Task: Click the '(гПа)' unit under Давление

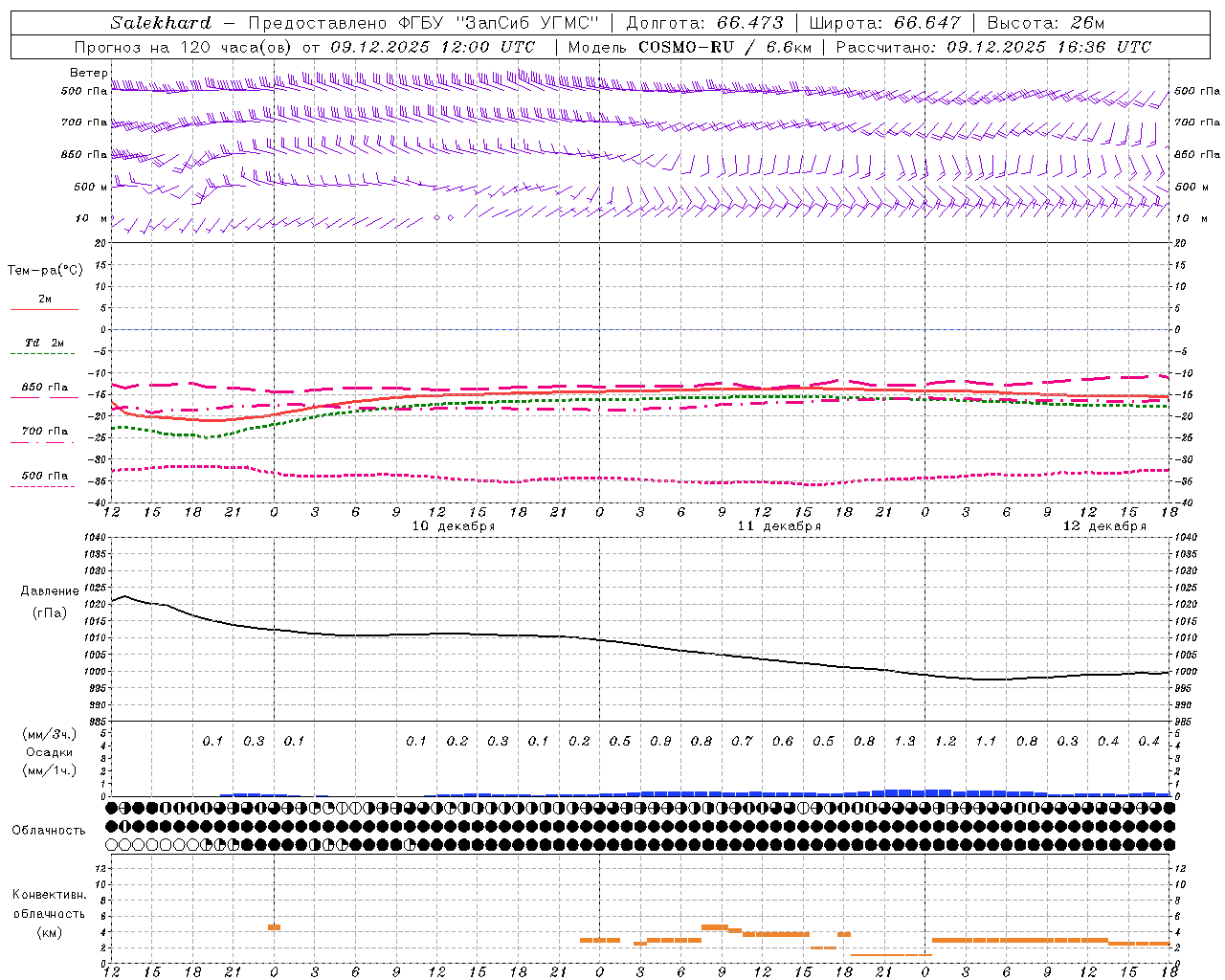Action: click(x=50, y=612)
